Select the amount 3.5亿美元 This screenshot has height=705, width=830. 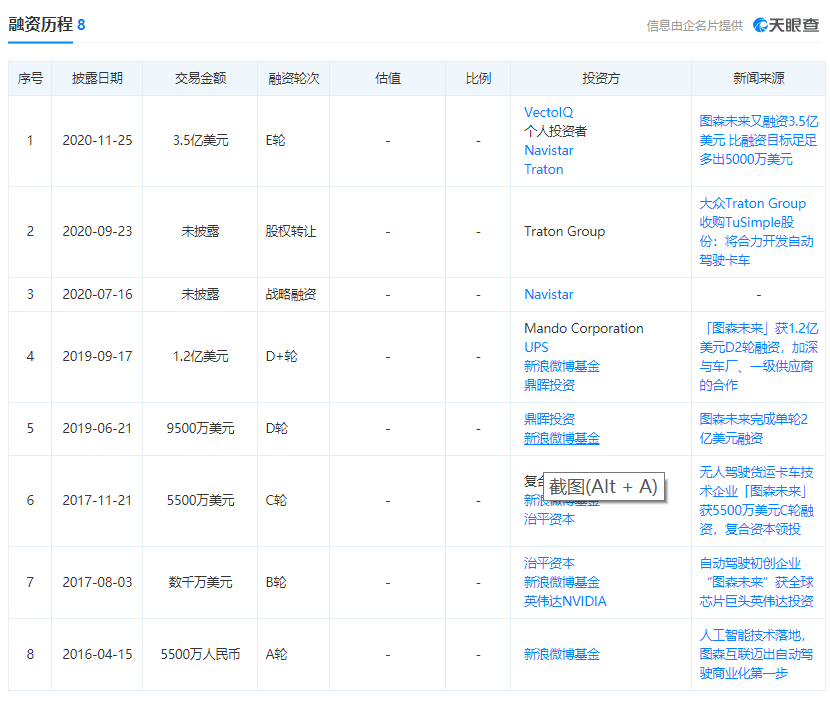tap(201, 140)
